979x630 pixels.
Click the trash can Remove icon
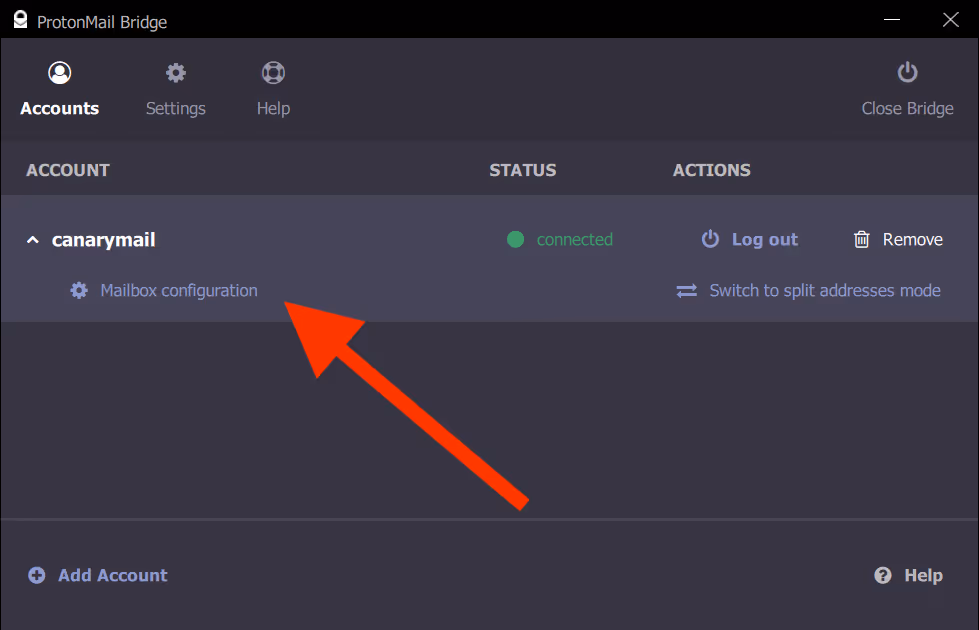click(x=862, y=239)
